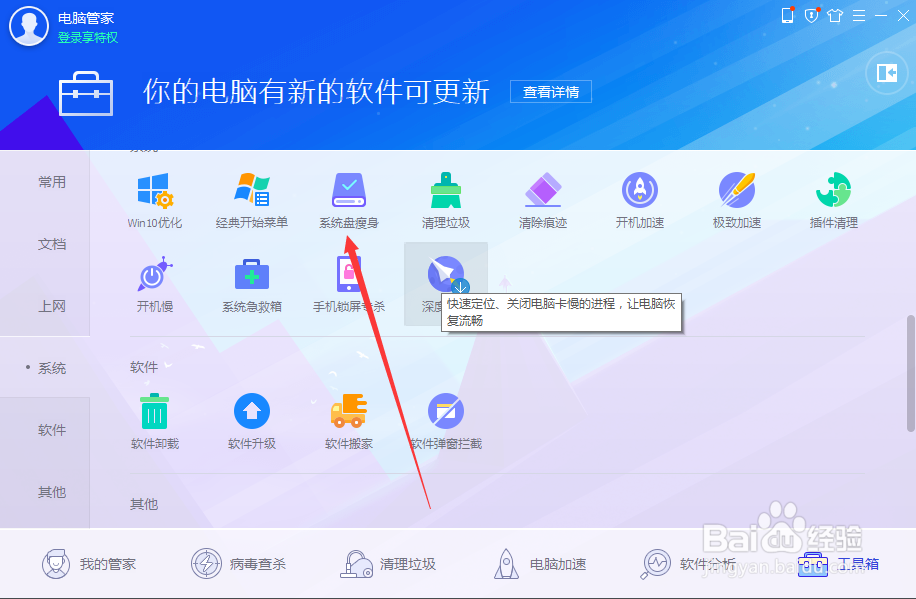Open the 系统盘瘦身 disk slimming tool
This screenshot has height=599, width=916.
pyautogui.click(x=348, y=198)
